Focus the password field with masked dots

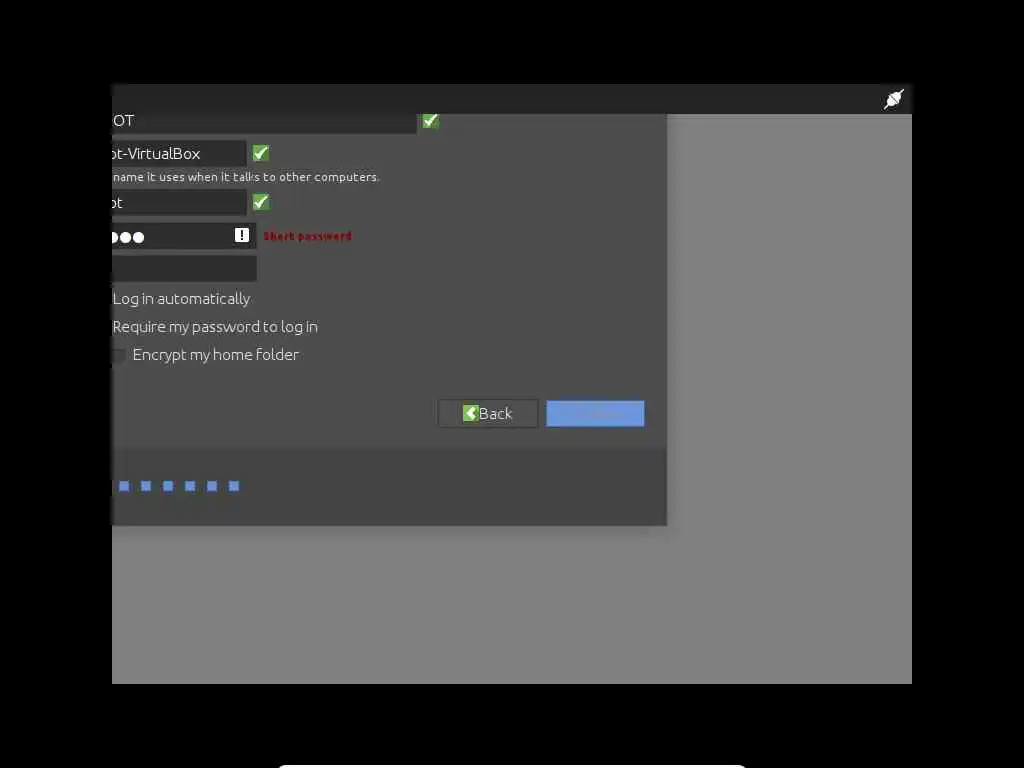coord(184,236)
